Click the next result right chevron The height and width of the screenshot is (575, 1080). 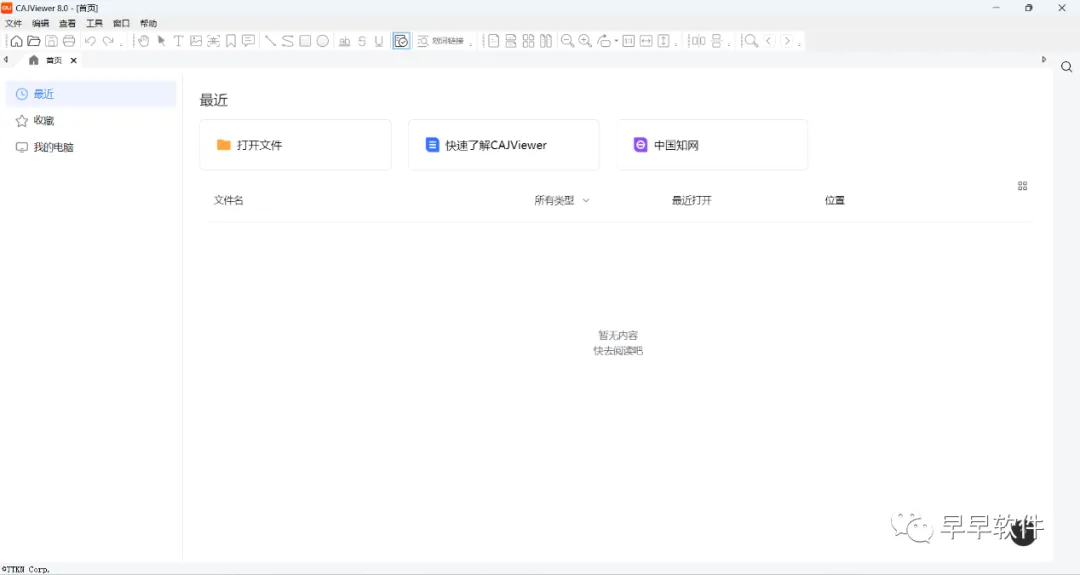787,41
